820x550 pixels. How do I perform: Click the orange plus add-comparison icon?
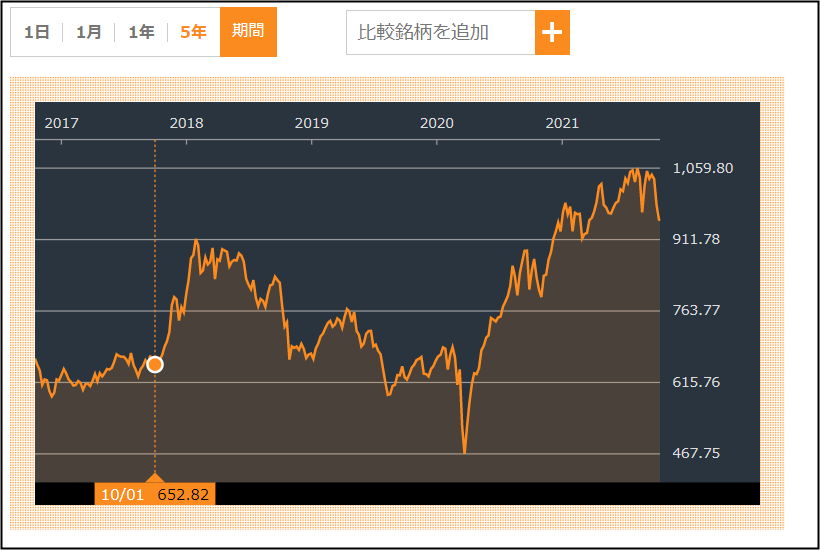552,32
